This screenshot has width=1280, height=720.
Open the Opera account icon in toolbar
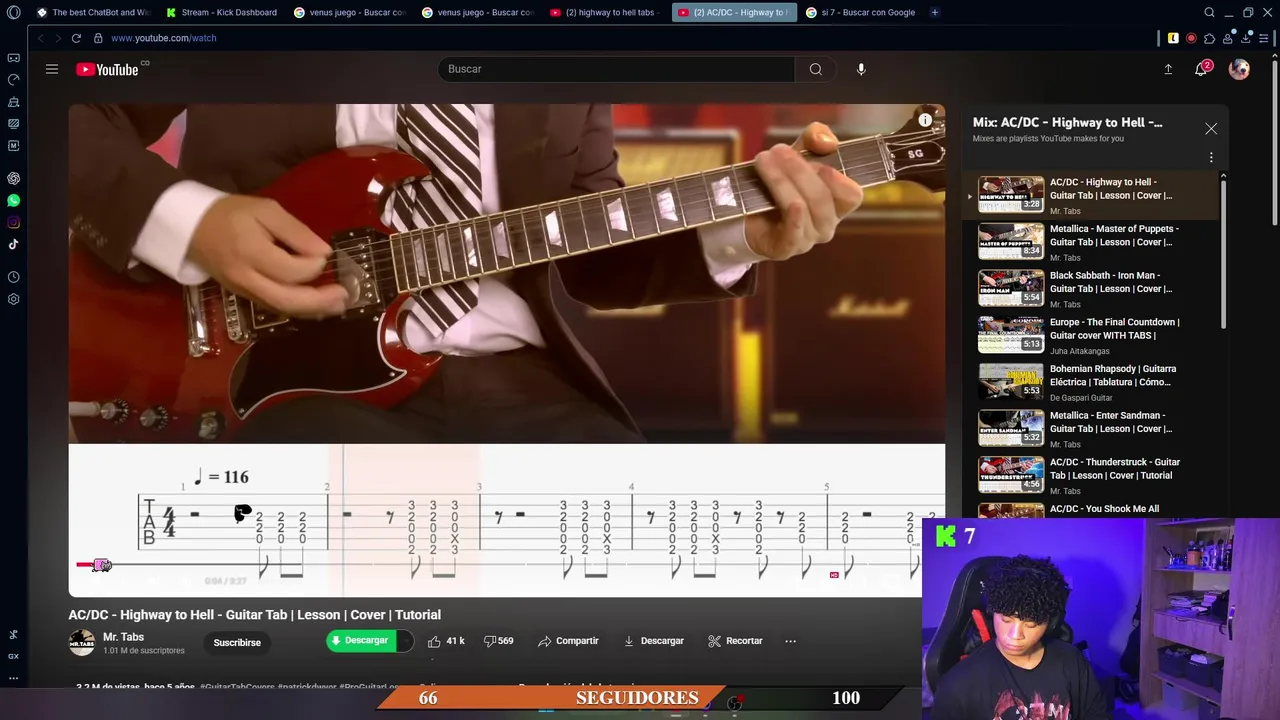[x=1228, y=38]
